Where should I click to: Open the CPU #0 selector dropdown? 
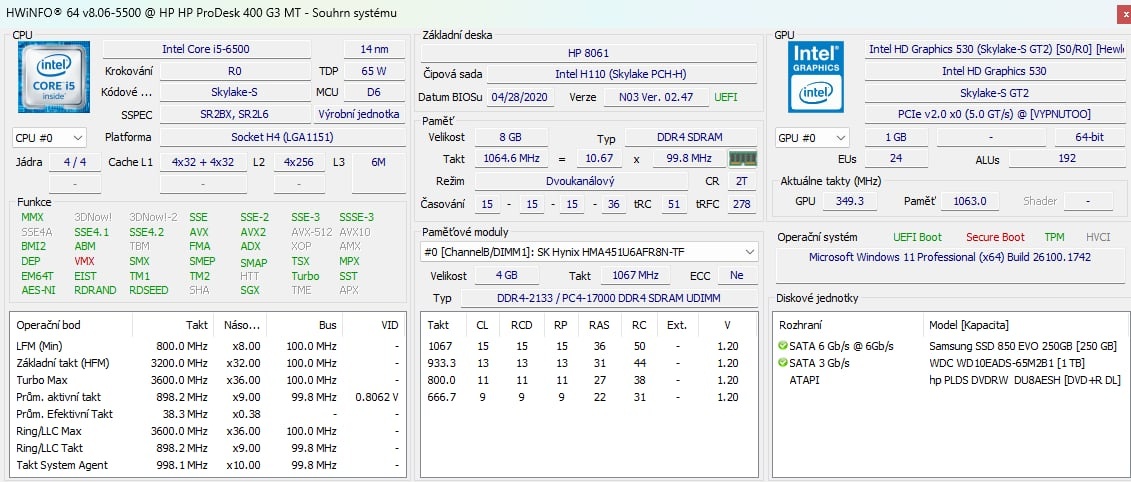click(49, 137)
